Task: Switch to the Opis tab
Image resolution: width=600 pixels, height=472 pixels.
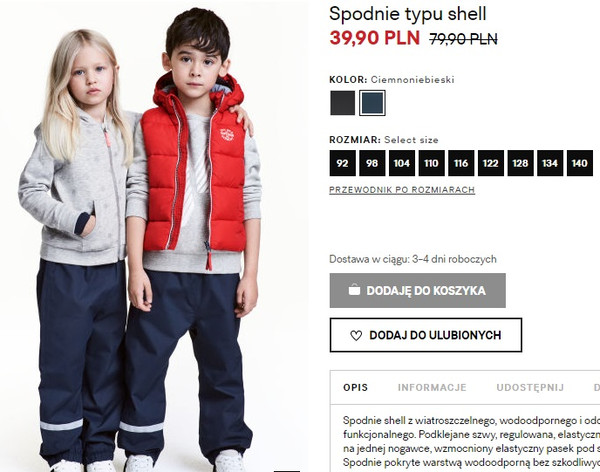Action: pos(355,387)
